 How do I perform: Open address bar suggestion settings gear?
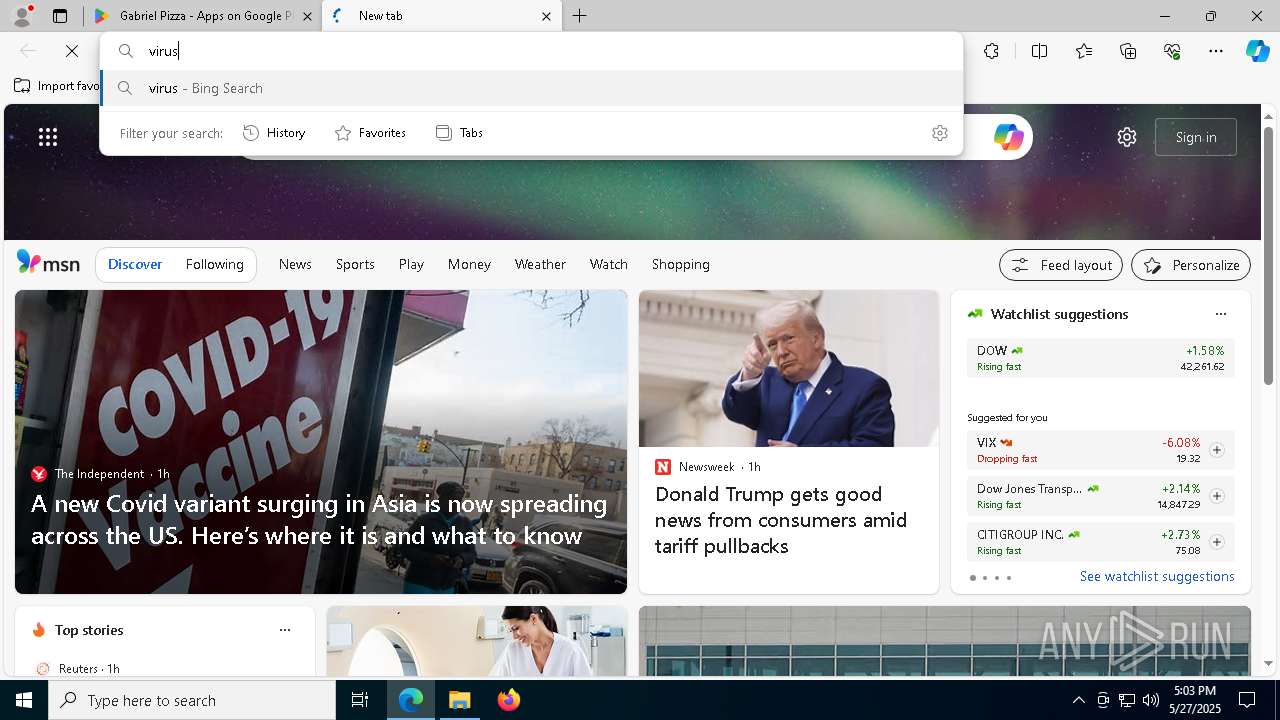(x=939, y=133)
